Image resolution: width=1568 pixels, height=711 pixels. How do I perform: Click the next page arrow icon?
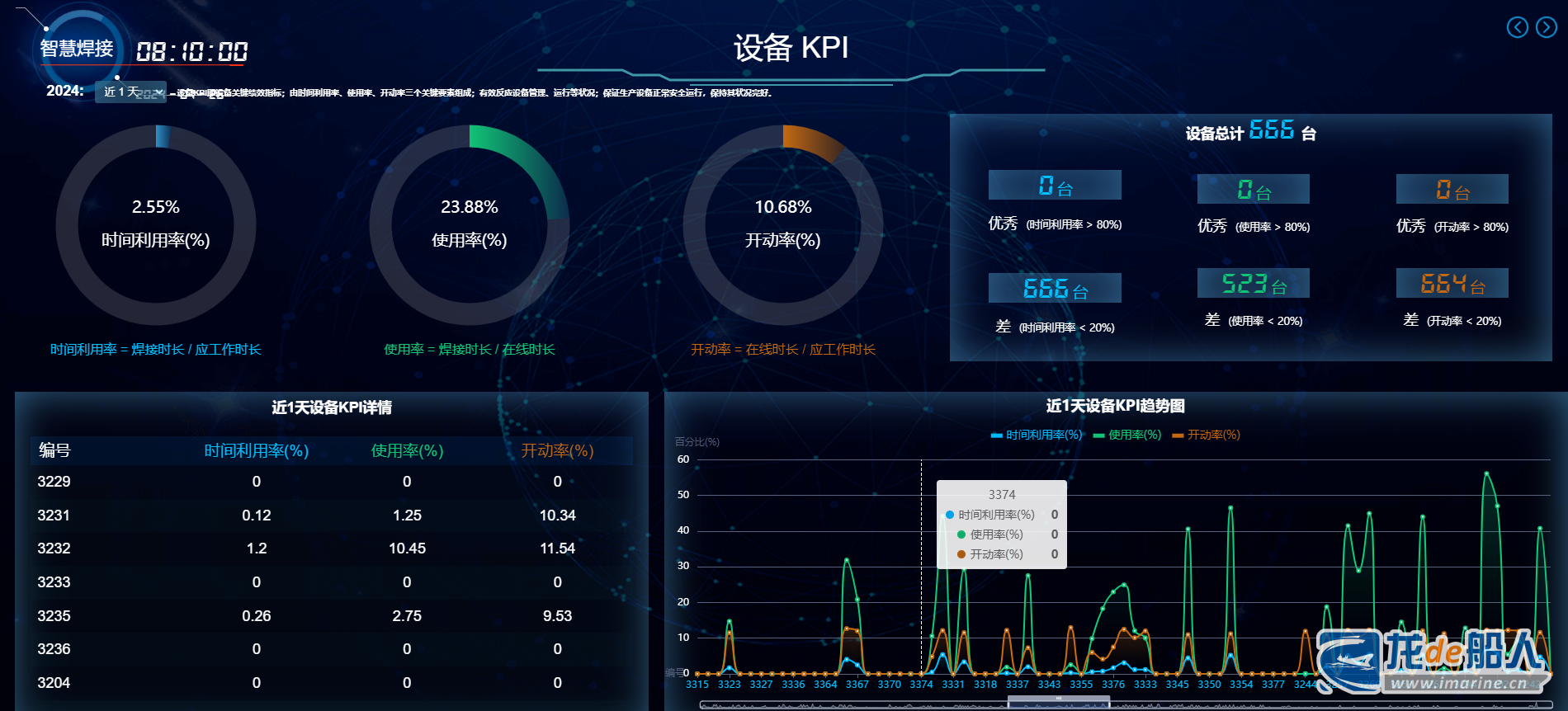coord(1546,27)
